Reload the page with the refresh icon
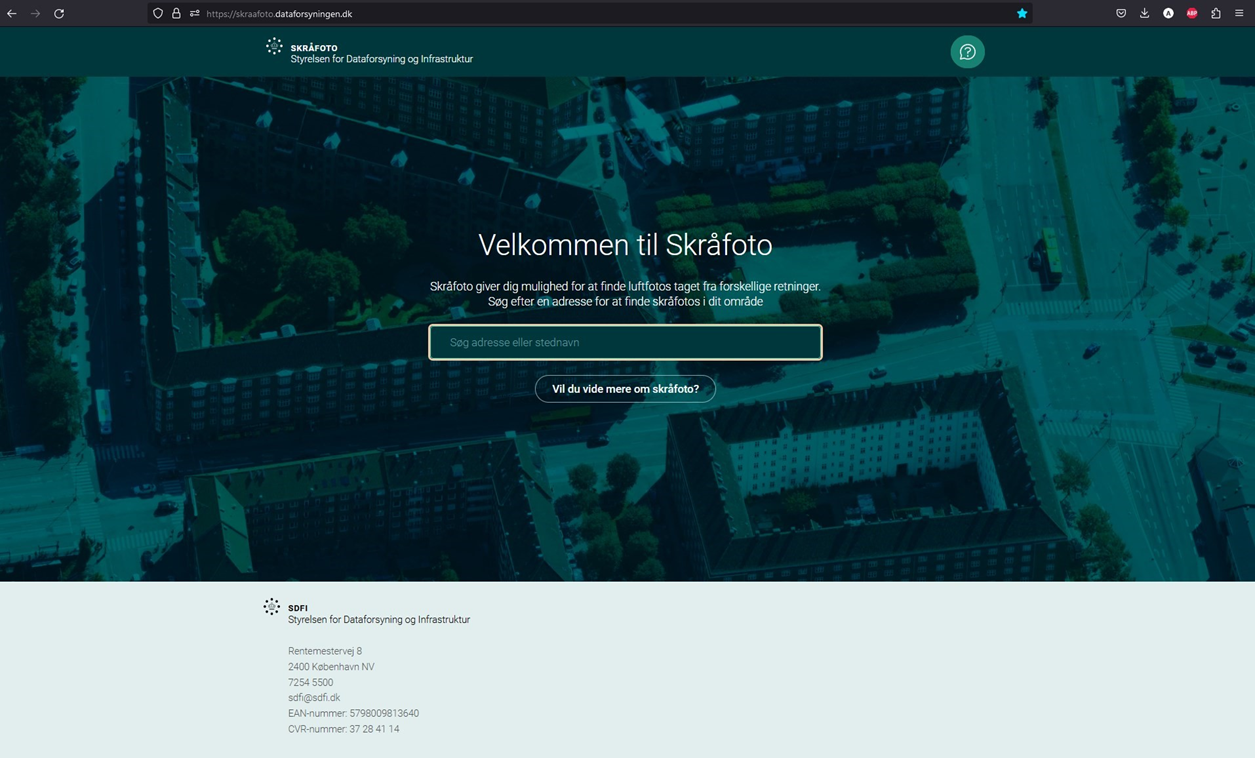1255x758 pixels. [x=59, y=14]
